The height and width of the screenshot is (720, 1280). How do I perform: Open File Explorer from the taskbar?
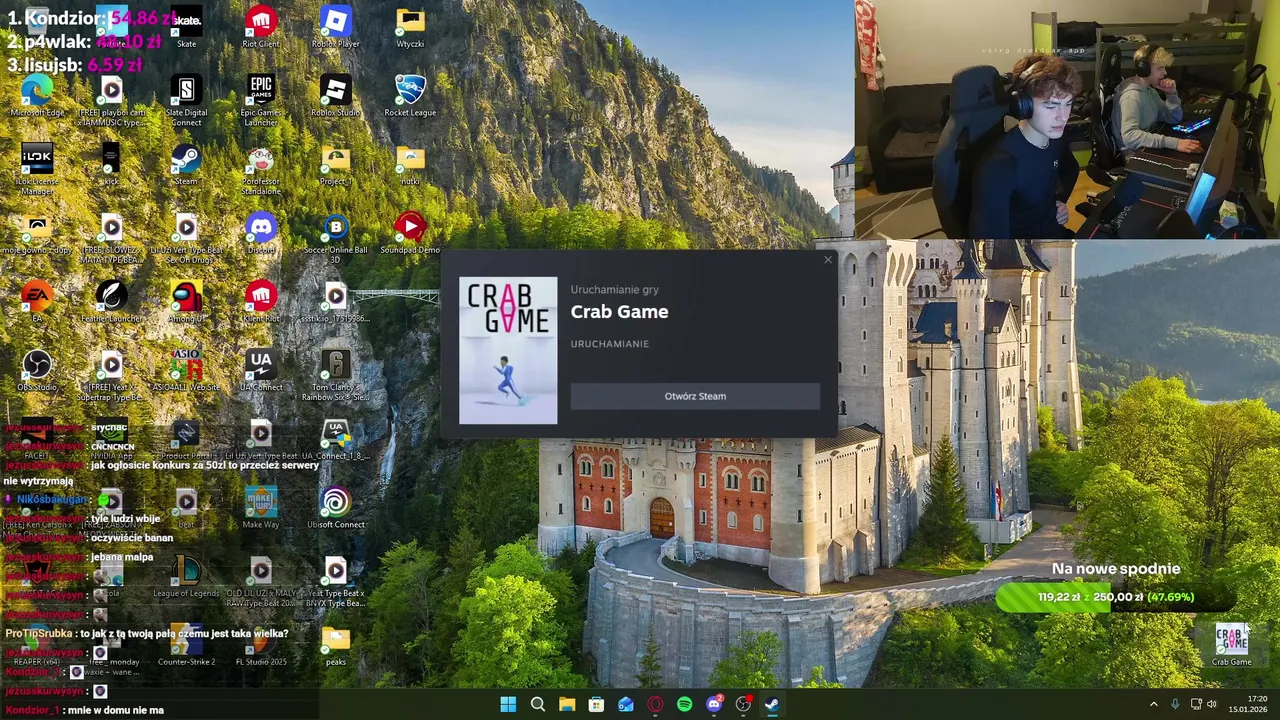[x=567, y=704]
